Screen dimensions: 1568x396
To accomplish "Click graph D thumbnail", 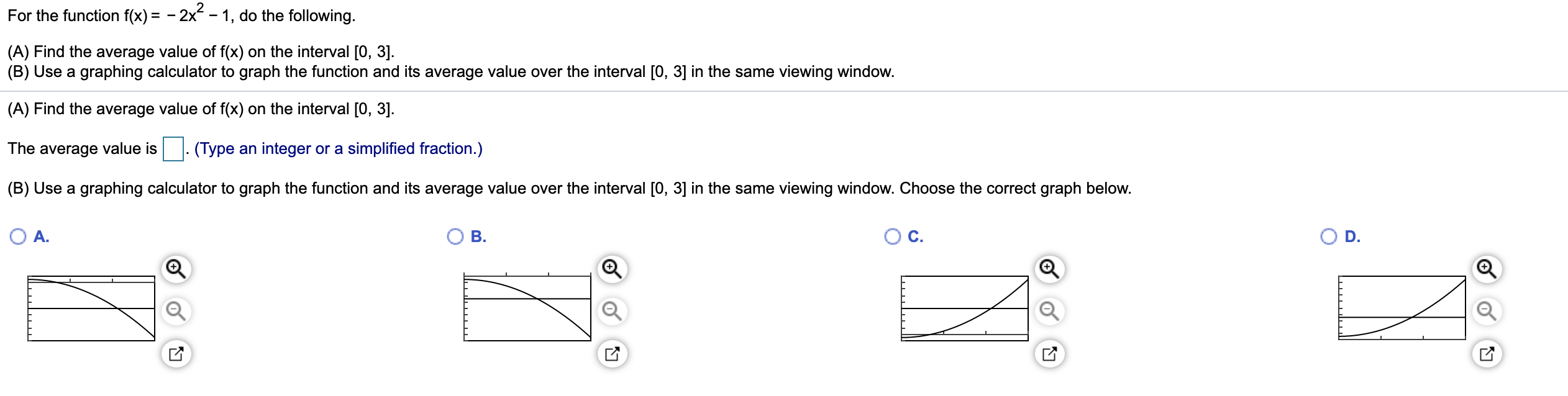I will [x=1402, y=308].
